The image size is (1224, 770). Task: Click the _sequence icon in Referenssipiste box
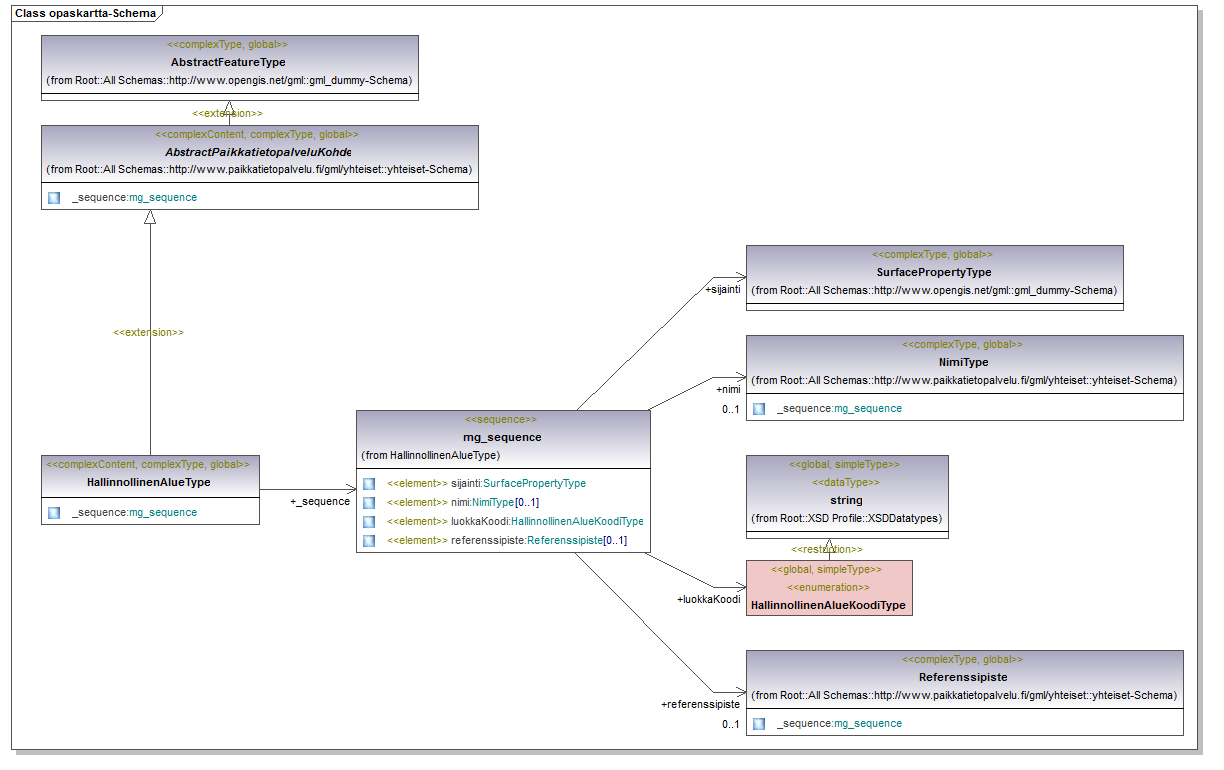coord(759,723)
